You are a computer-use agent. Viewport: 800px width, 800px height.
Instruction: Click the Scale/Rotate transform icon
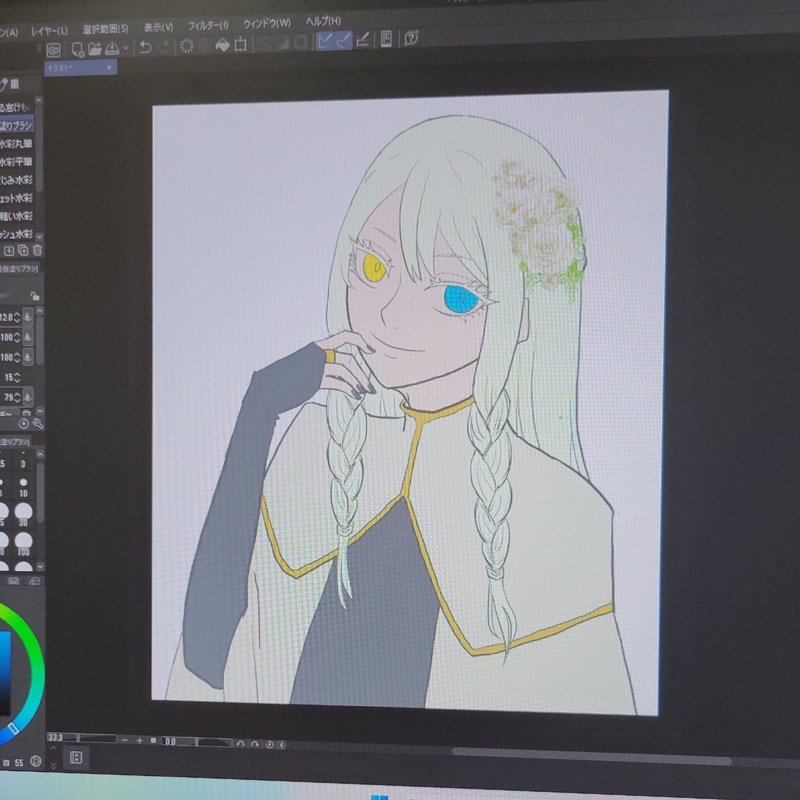pyautogui.click(x=240, y=44)
